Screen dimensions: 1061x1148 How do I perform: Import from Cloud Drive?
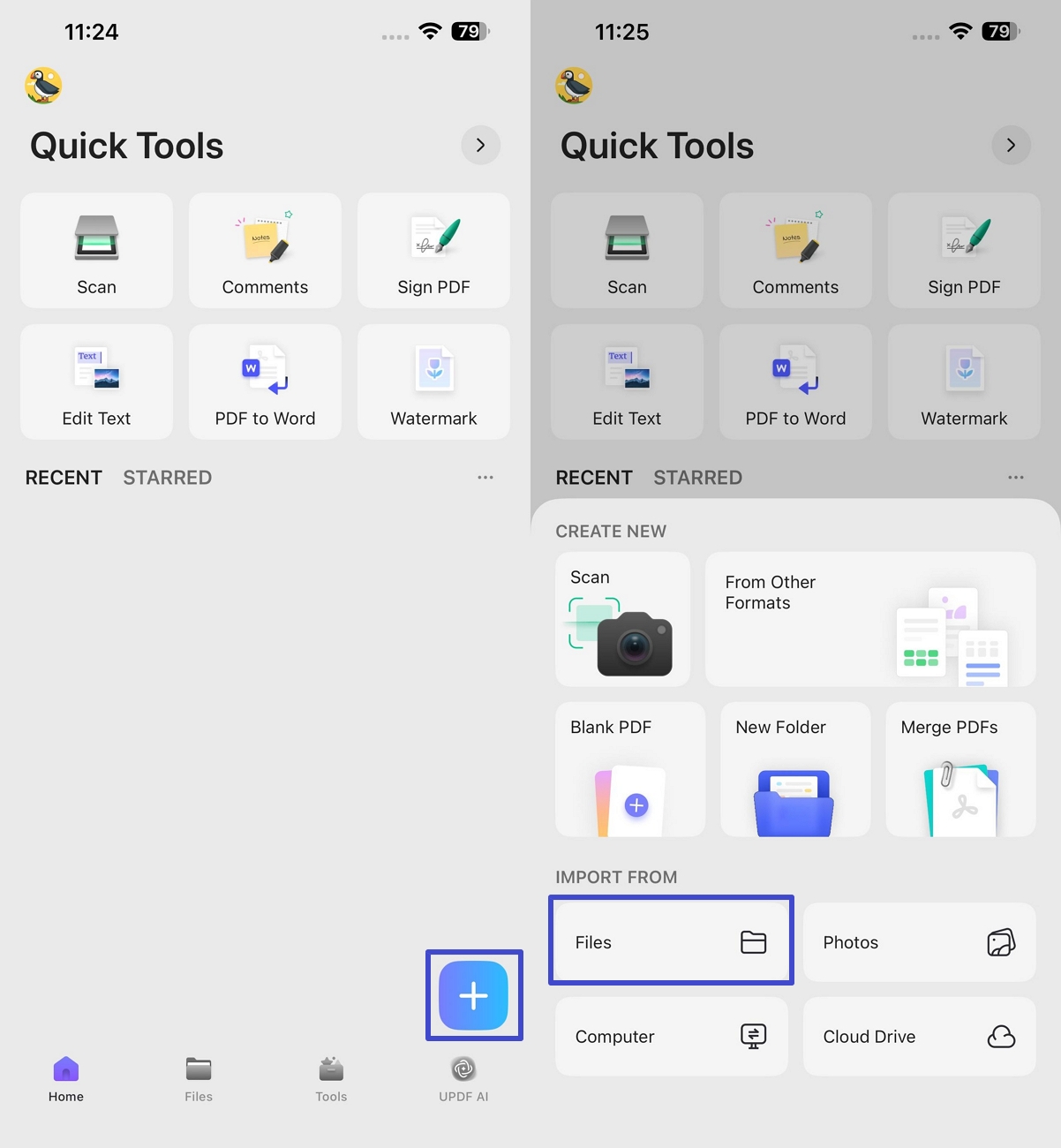point(920,1037)
